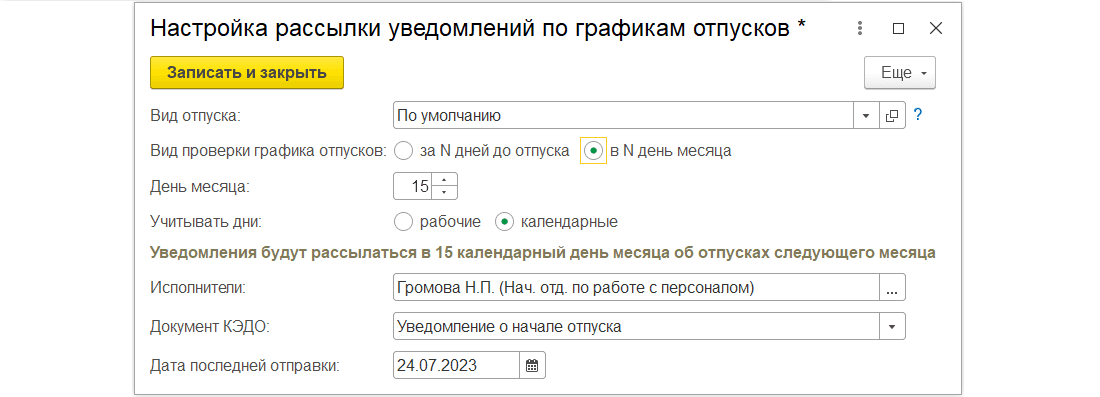This screenshot has height=397, width=1100.
Task: Expand the Вид отпуска dropdown arrow
Action: (x=866, y=115)
